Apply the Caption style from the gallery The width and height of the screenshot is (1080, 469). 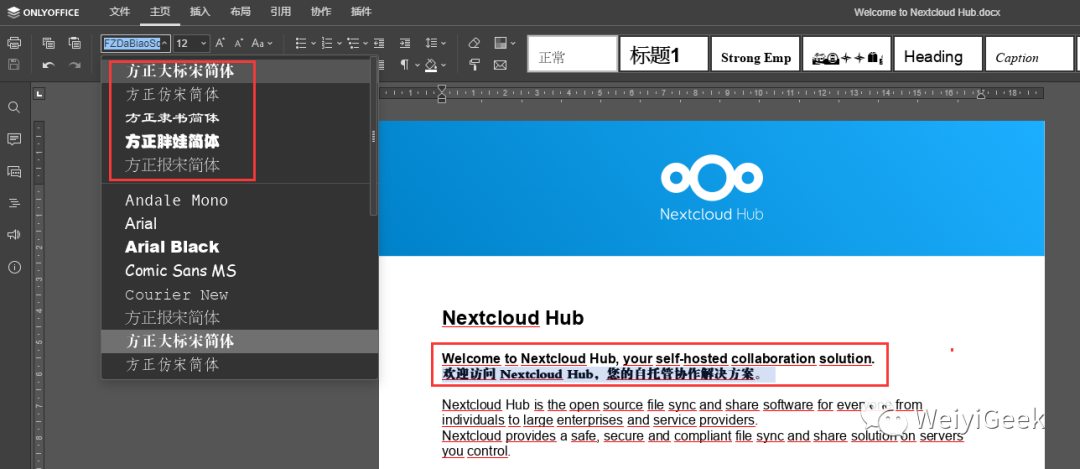(x=1030, y=54)
